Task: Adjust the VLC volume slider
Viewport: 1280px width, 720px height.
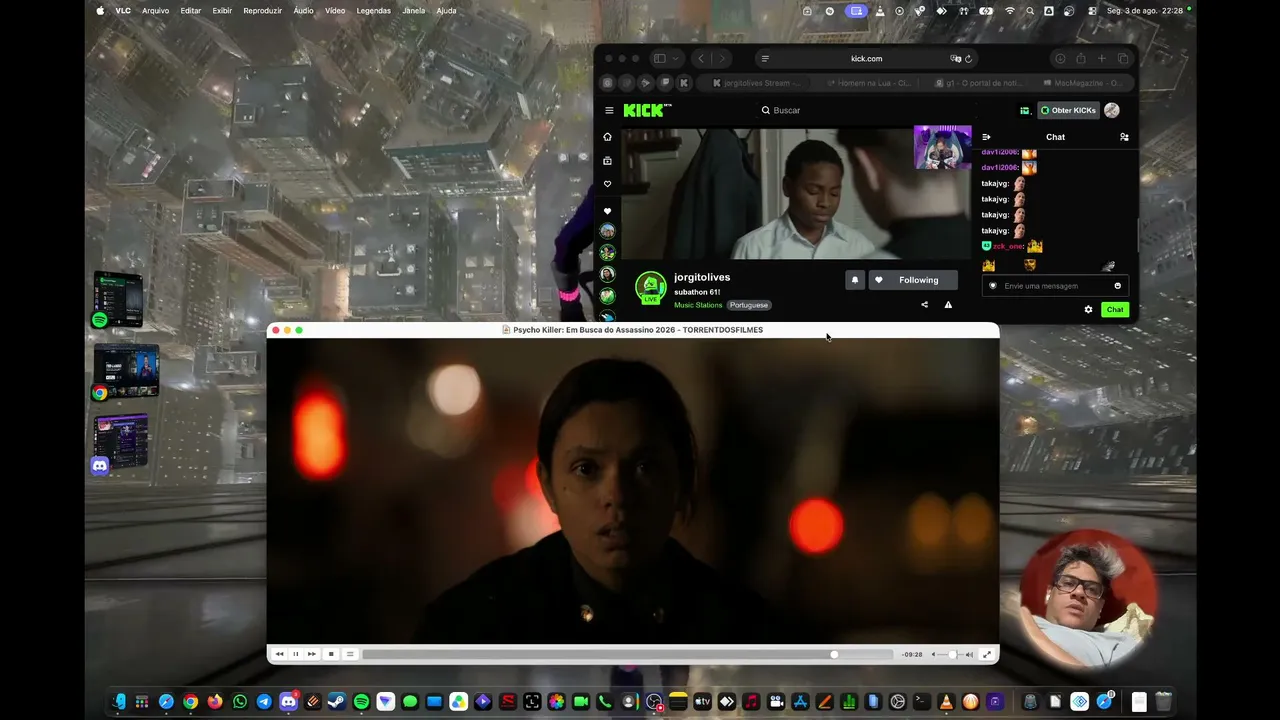Action: point(951,654)
